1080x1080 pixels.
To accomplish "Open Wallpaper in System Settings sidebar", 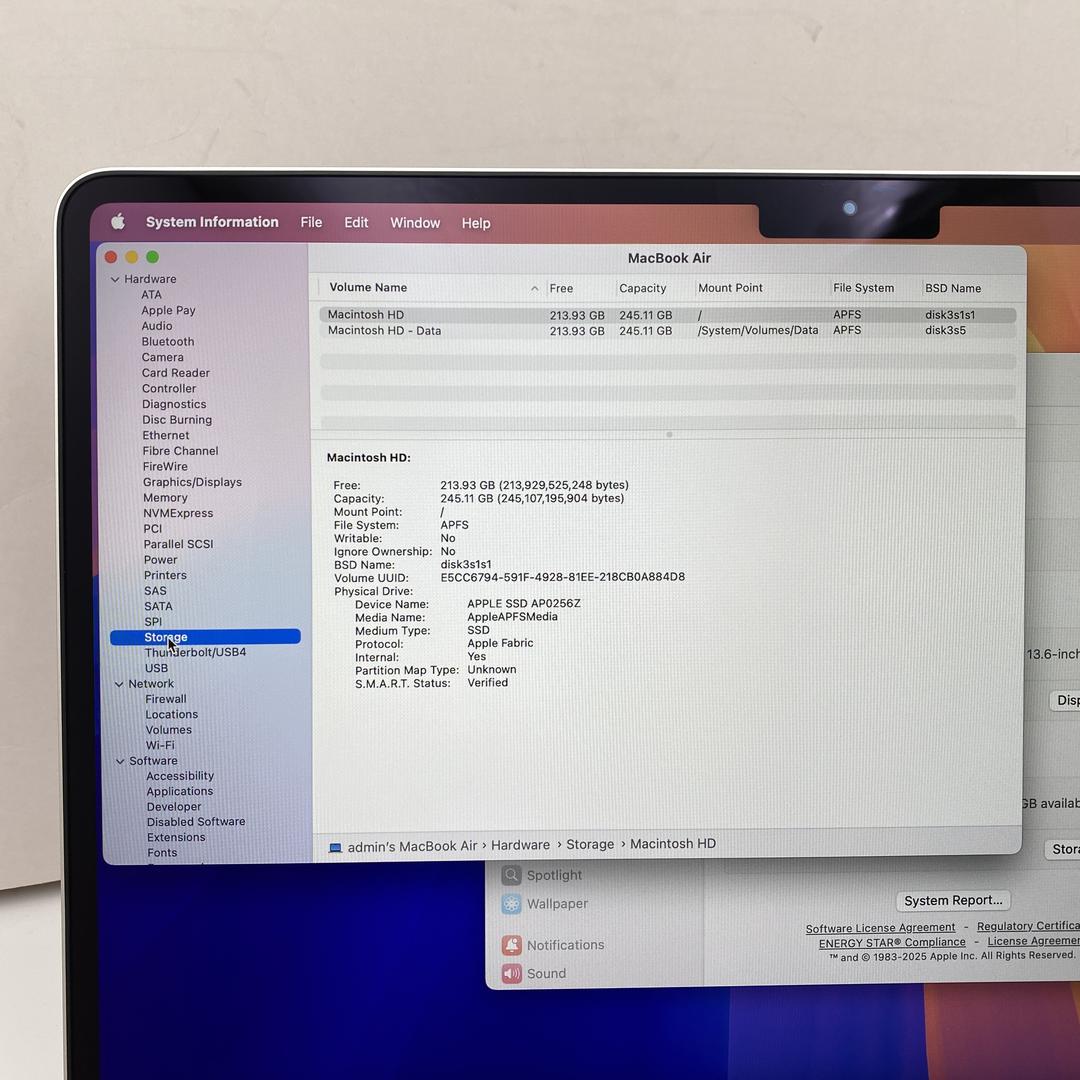I will click(x=544, y=904).
